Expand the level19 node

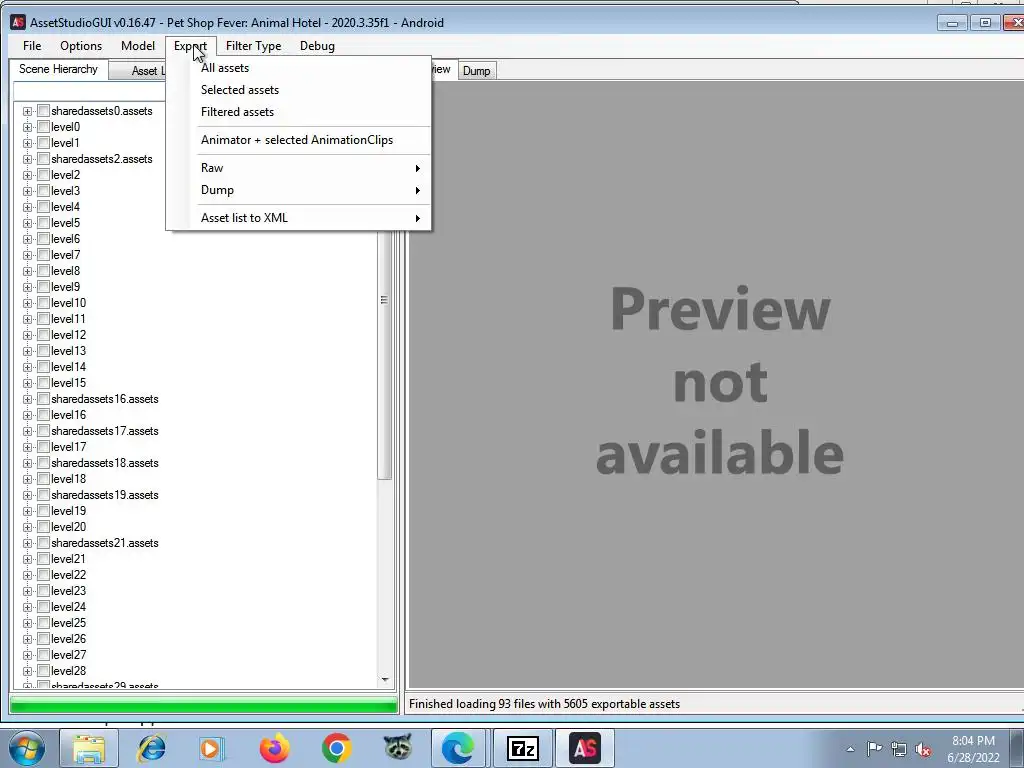27,511
